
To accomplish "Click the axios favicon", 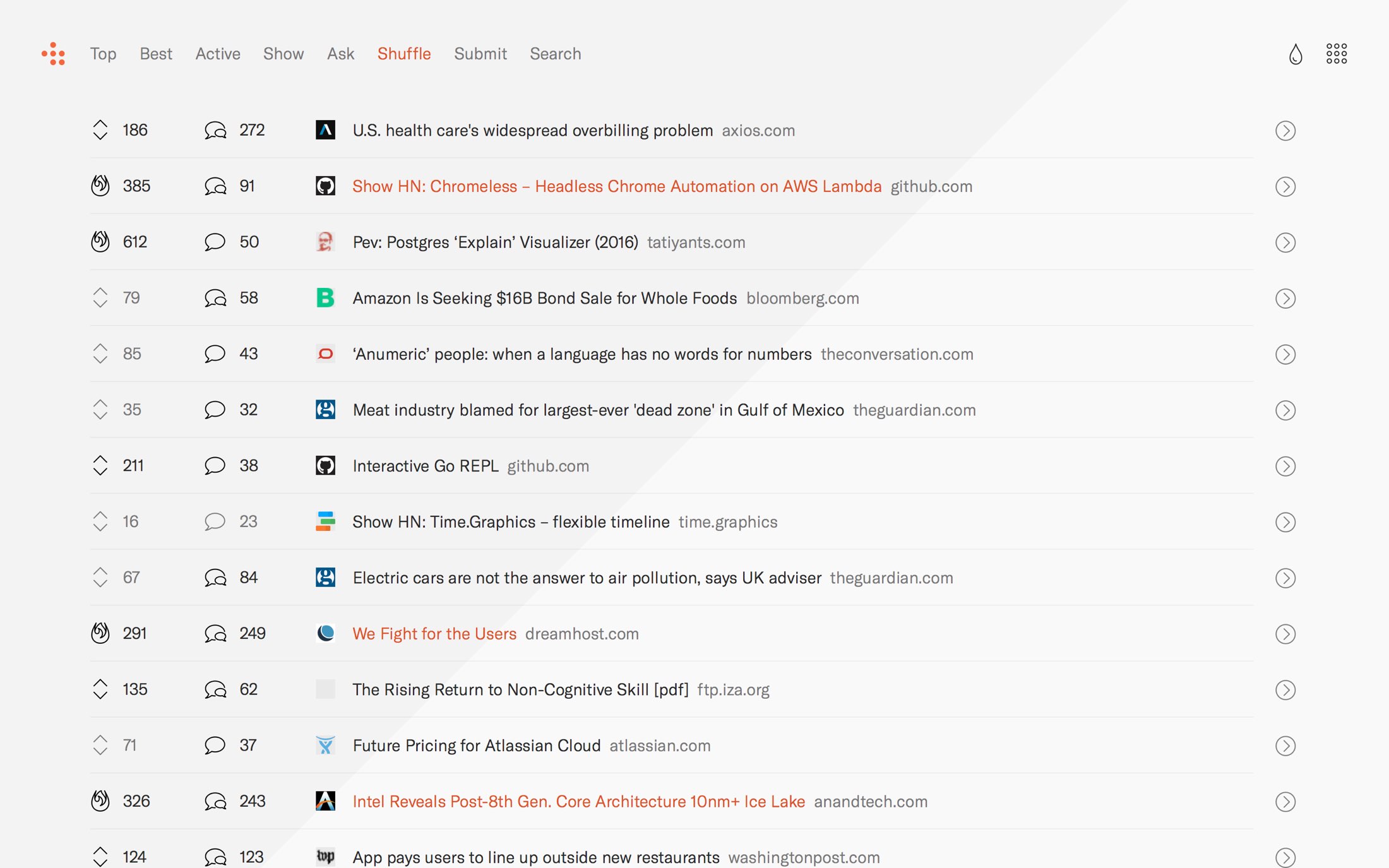I will pos(325,130).
